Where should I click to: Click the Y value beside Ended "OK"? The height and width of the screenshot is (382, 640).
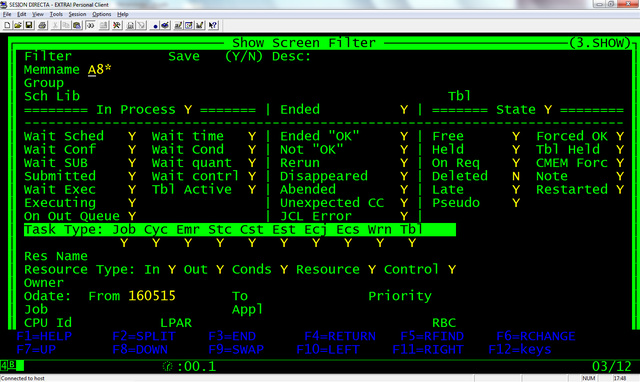[x=404, y=136]
